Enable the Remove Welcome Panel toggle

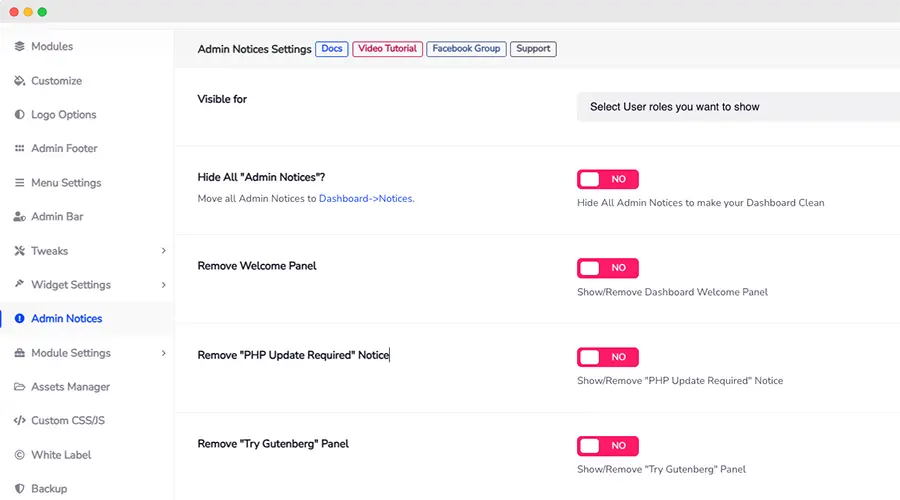click(x=607, y=268)
